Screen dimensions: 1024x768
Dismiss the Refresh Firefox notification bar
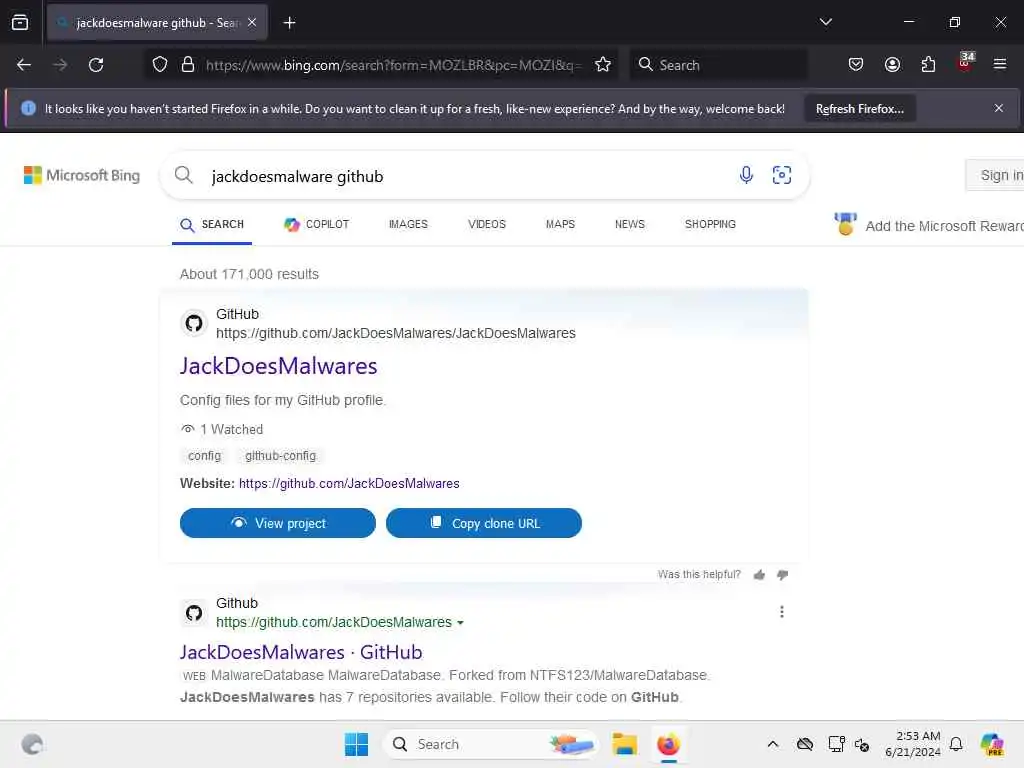[x=999, y=108]
